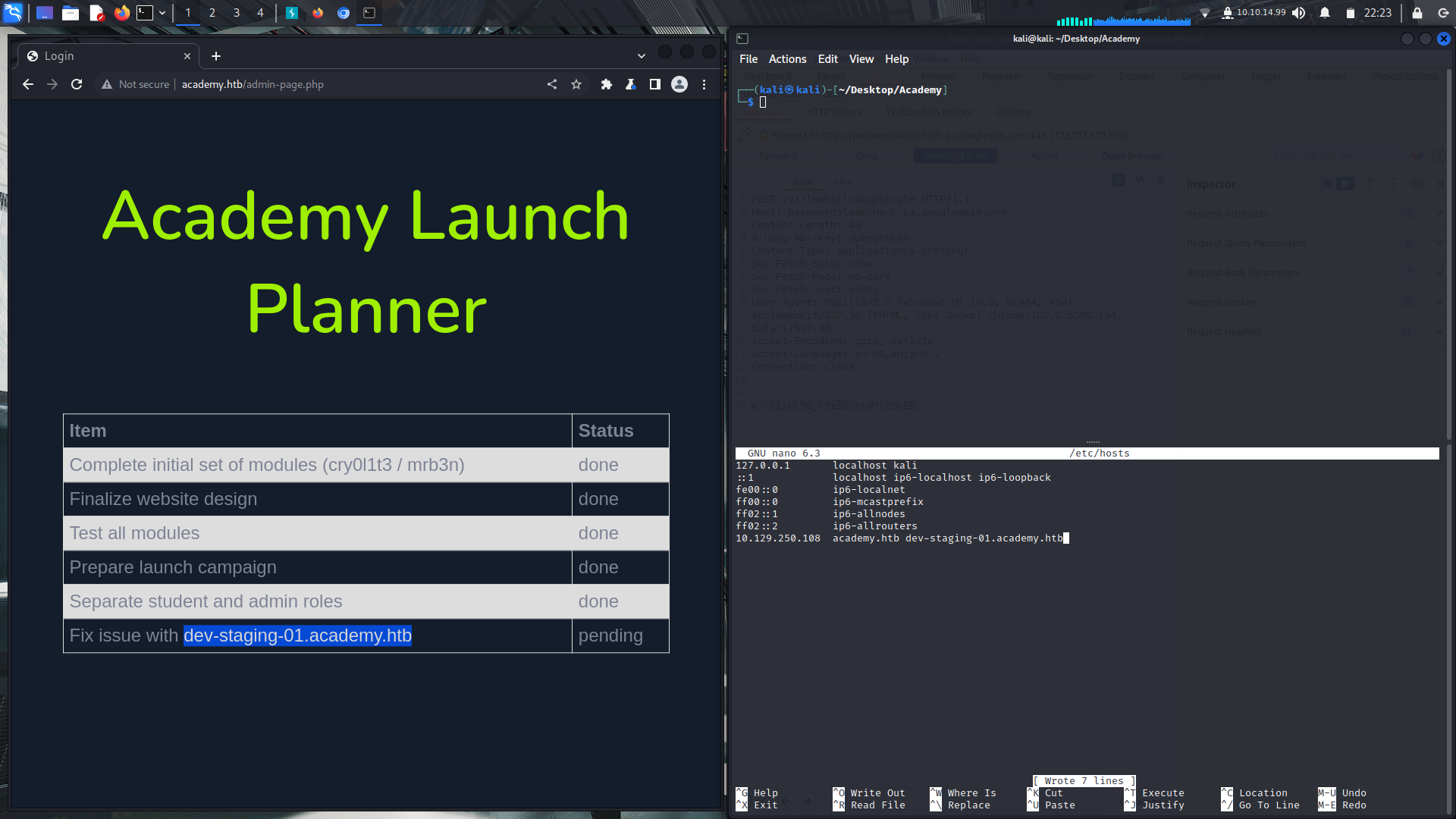Toggle notifications bell in system tray
This screenshot has height=819, width=1456.
1325,13
